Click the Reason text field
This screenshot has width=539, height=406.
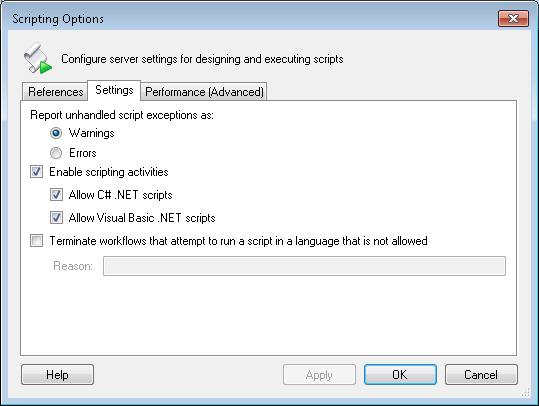pos(304,266)
